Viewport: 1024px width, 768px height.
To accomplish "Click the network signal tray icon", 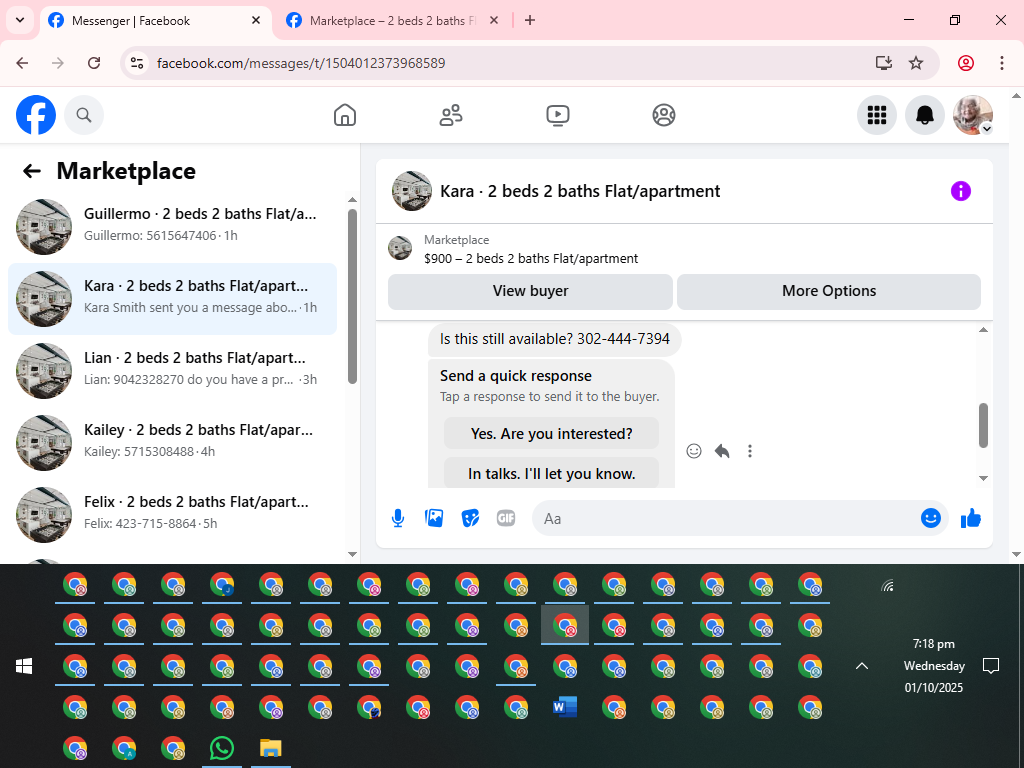I will pos(887,586).
